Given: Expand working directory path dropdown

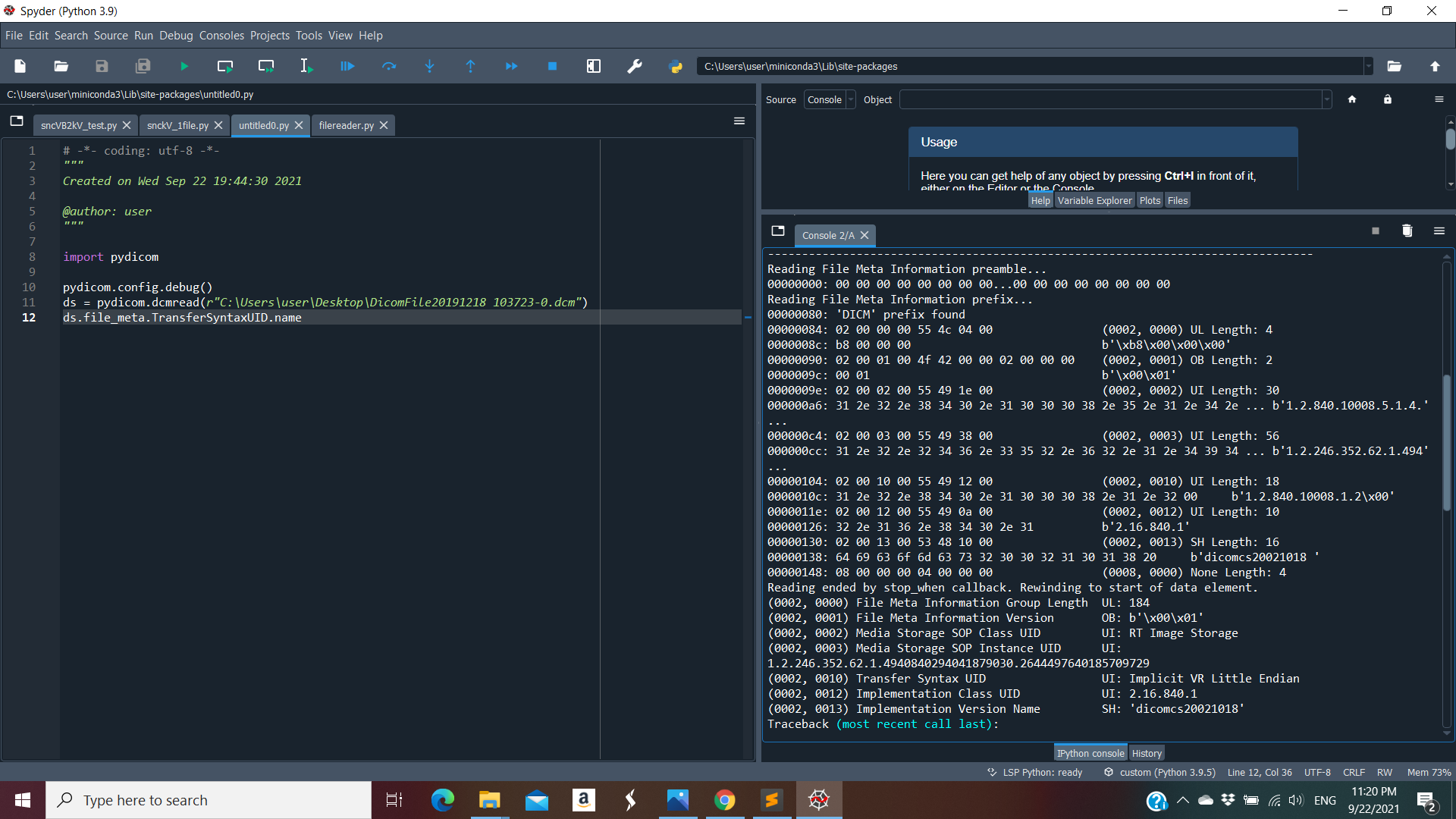Looking at the screenshot, I should click(1368, 67).
